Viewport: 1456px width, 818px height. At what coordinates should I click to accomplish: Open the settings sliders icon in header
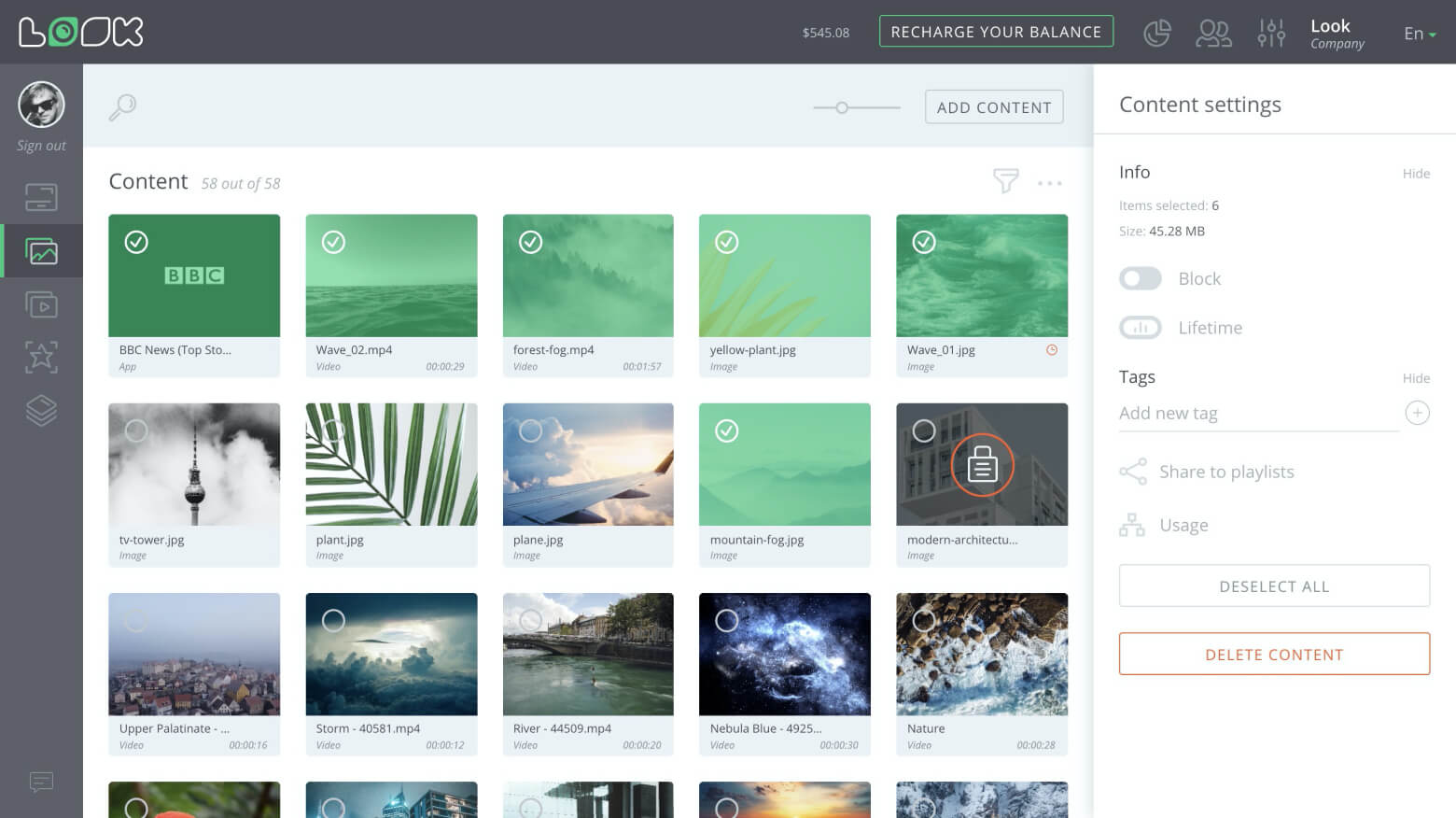[x=1271, y=33]
